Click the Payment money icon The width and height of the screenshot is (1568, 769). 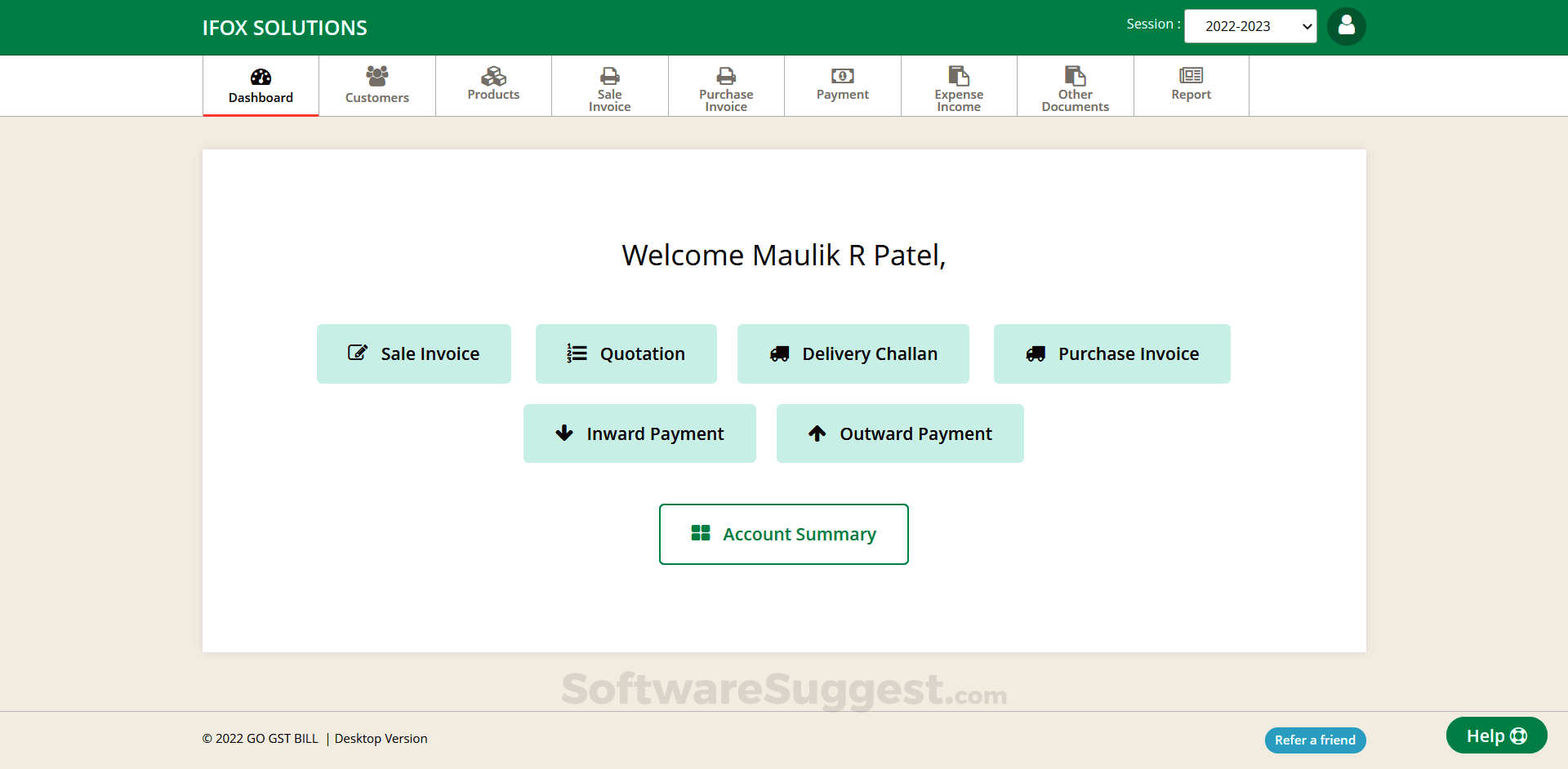point(842,76)
